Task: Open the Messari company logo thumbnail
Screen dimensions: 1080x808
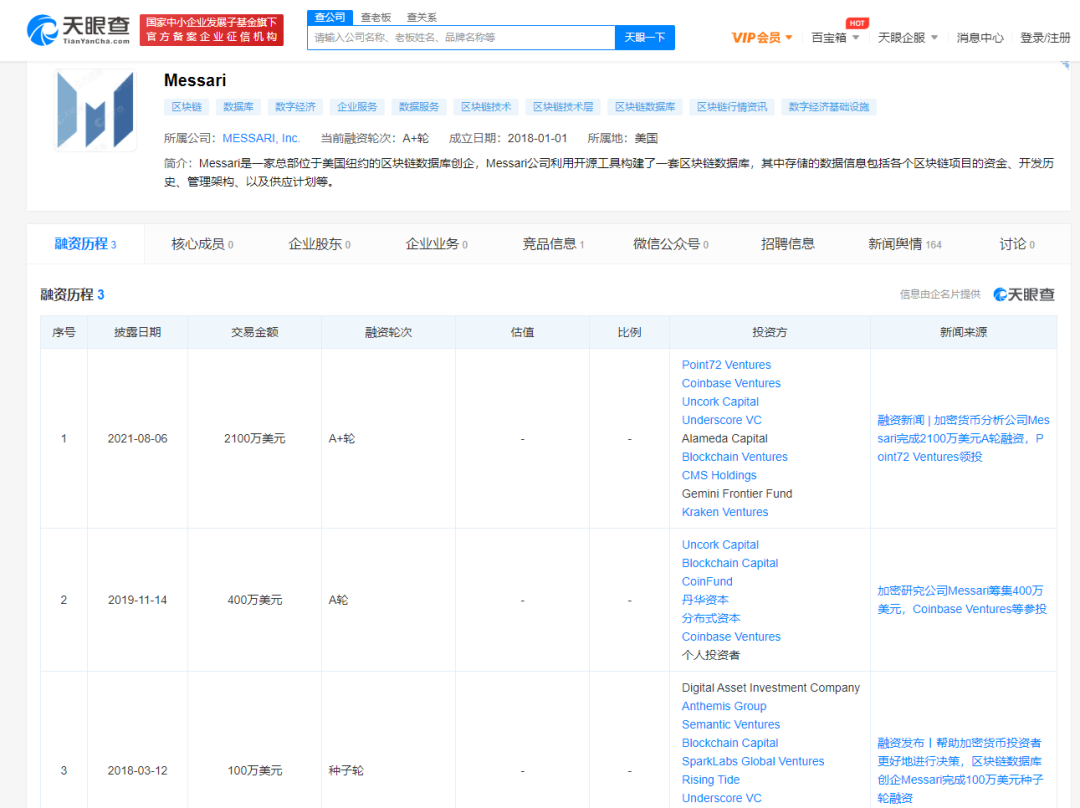Action: [95, 110]
